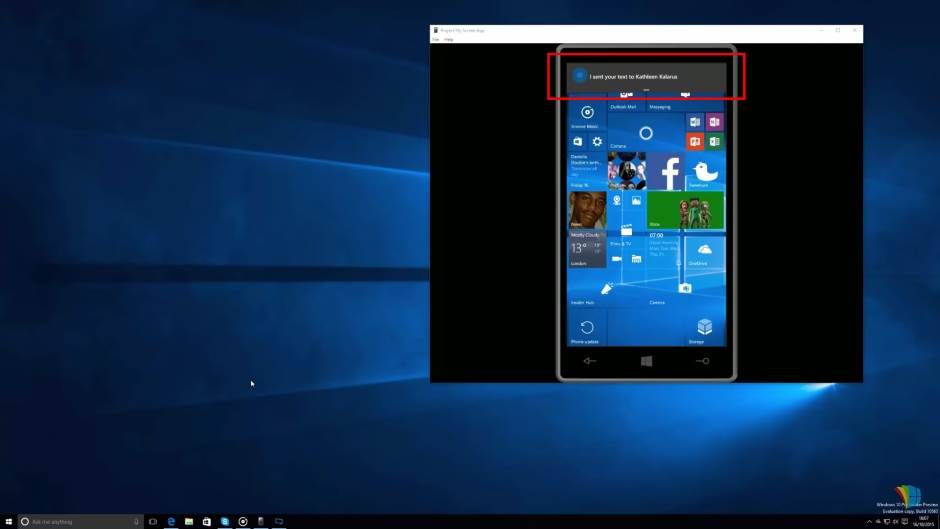The height and width of the screenshot is (529, 940).
Task: Open the Groove Music tile
Action: click(586, 114)
